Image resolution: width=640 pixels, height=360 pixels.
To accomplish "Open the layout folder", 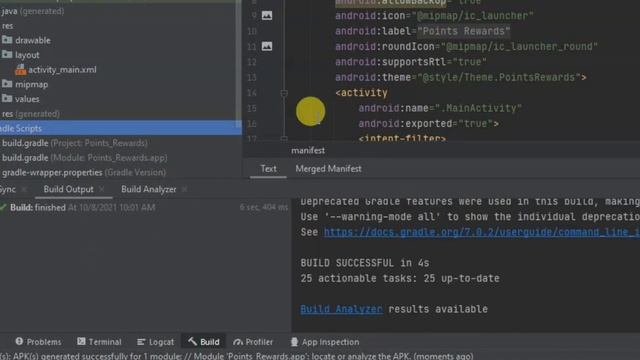I will pyautogui.click(x=21, y=55).
